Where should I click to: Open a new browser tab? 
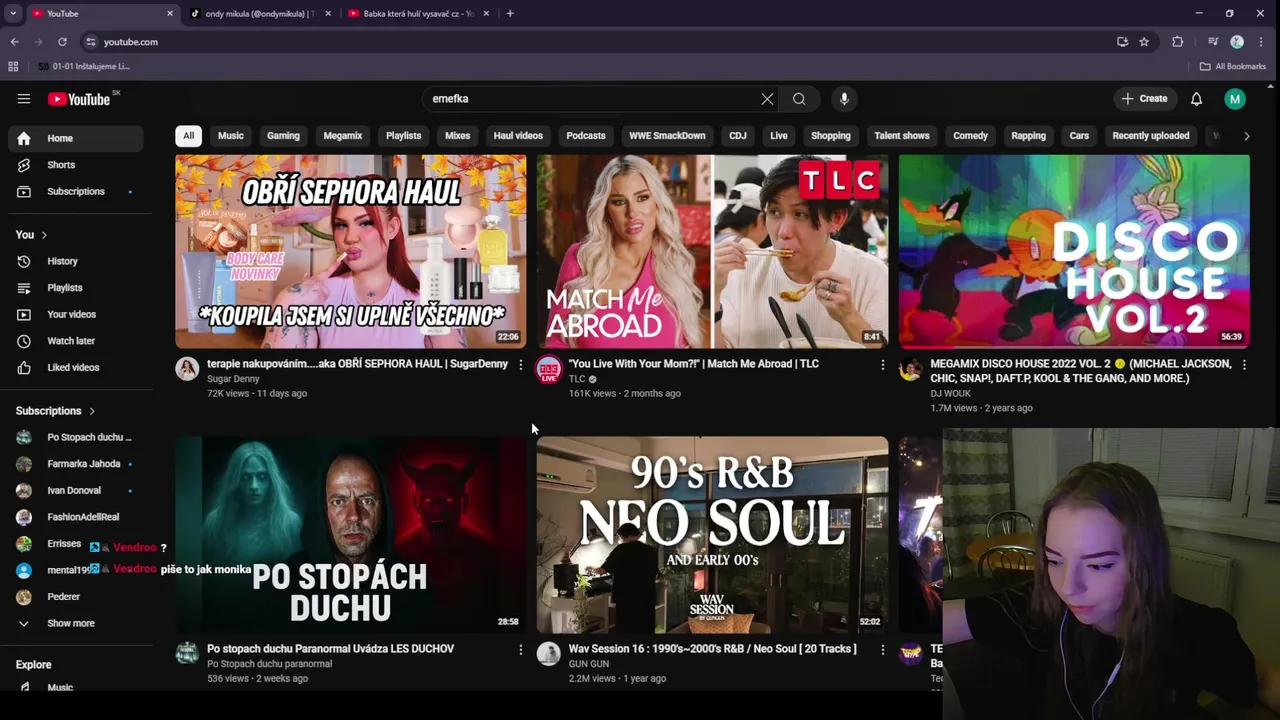[510, 14]
